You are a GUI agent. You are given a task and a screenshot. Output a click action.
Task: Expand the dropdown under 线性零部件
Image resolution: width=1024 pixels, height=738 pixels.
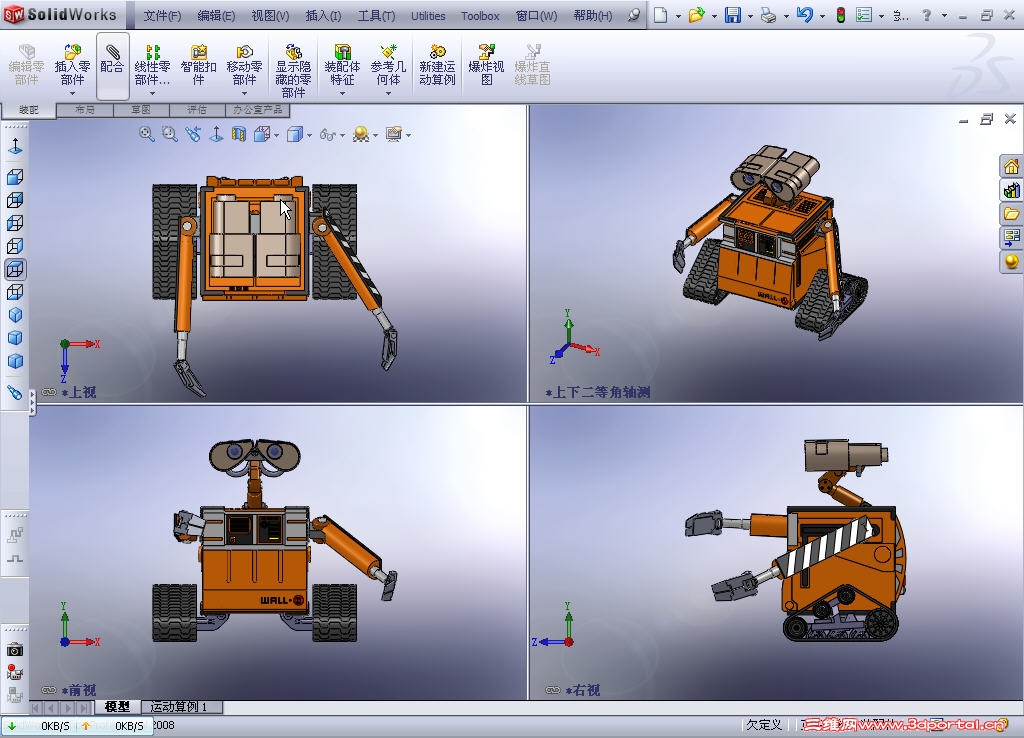pyautogui.click(x=153, y=93)
